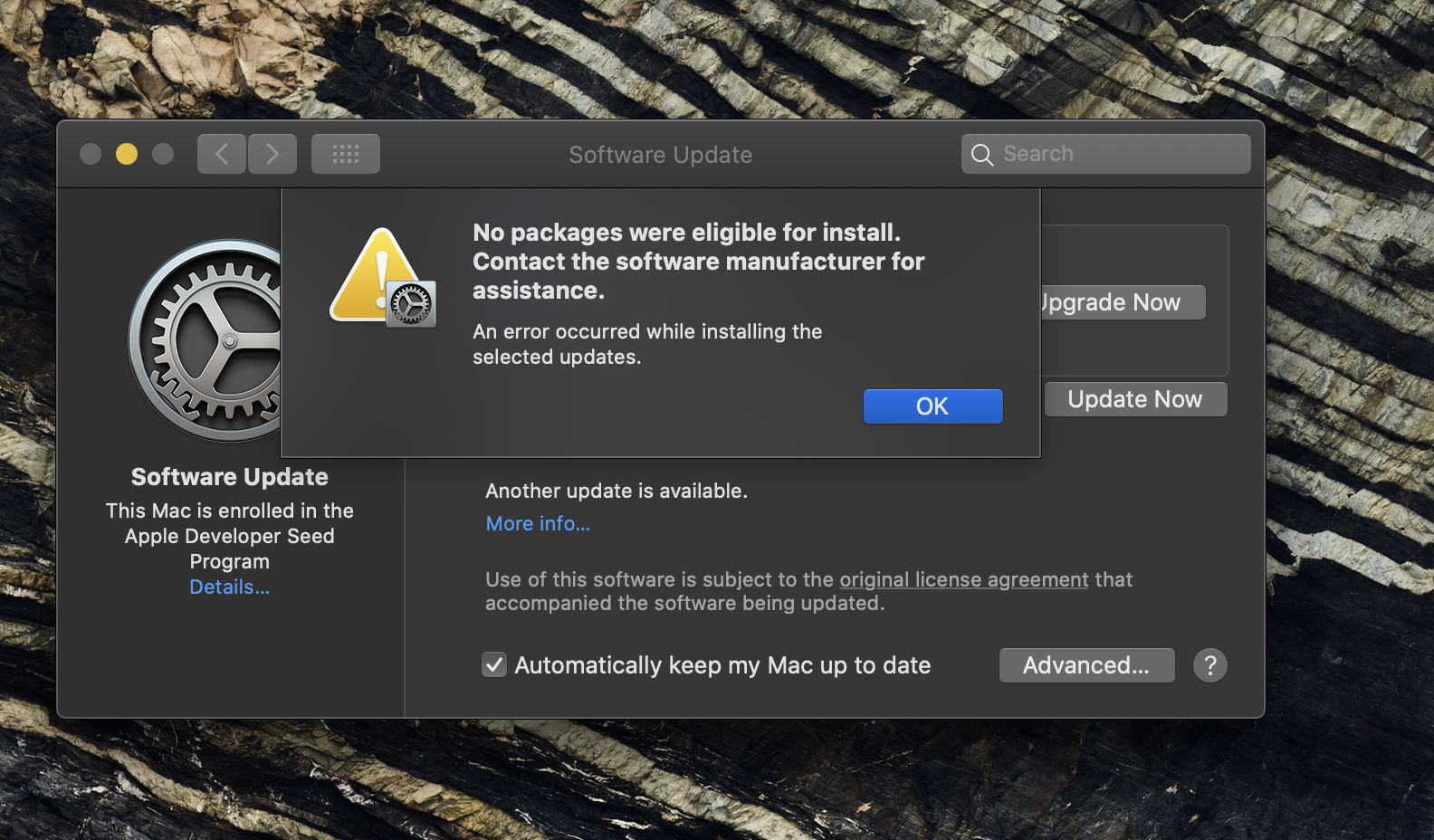Open Advanced update options
Screen dimensions: 1434x840
[x=1086, y=665]
